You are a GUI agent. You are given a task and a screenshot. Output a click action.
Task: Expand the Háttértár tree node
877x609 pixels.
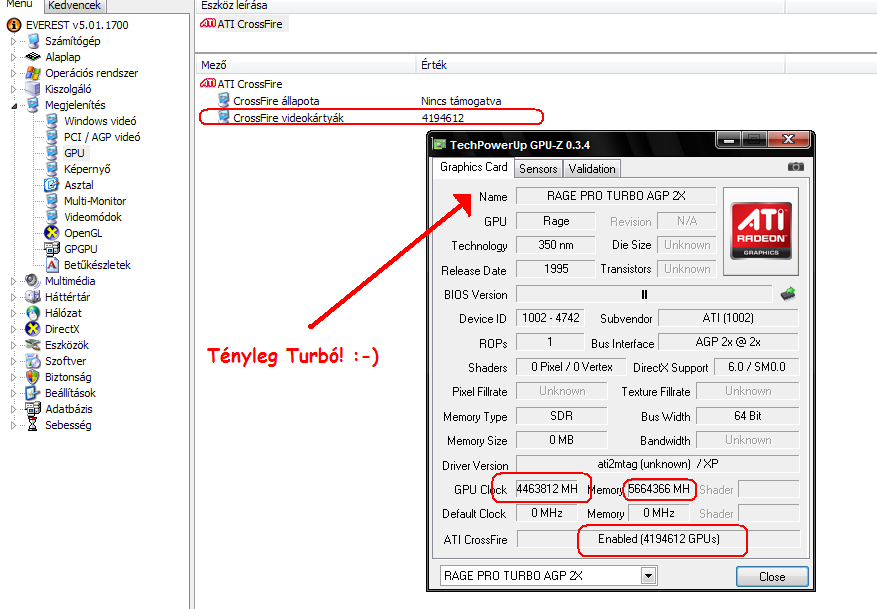pos(13,297)
